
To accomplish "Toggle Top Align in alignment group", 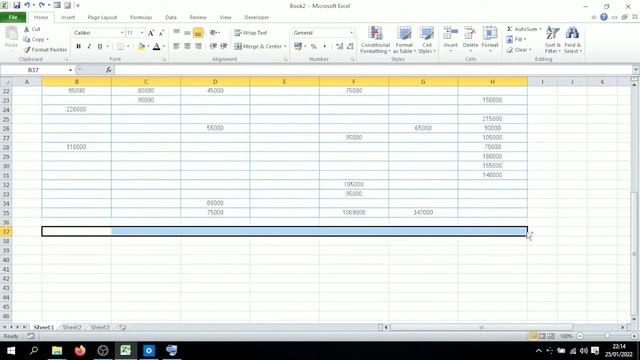I will click(x=177, y=33).
